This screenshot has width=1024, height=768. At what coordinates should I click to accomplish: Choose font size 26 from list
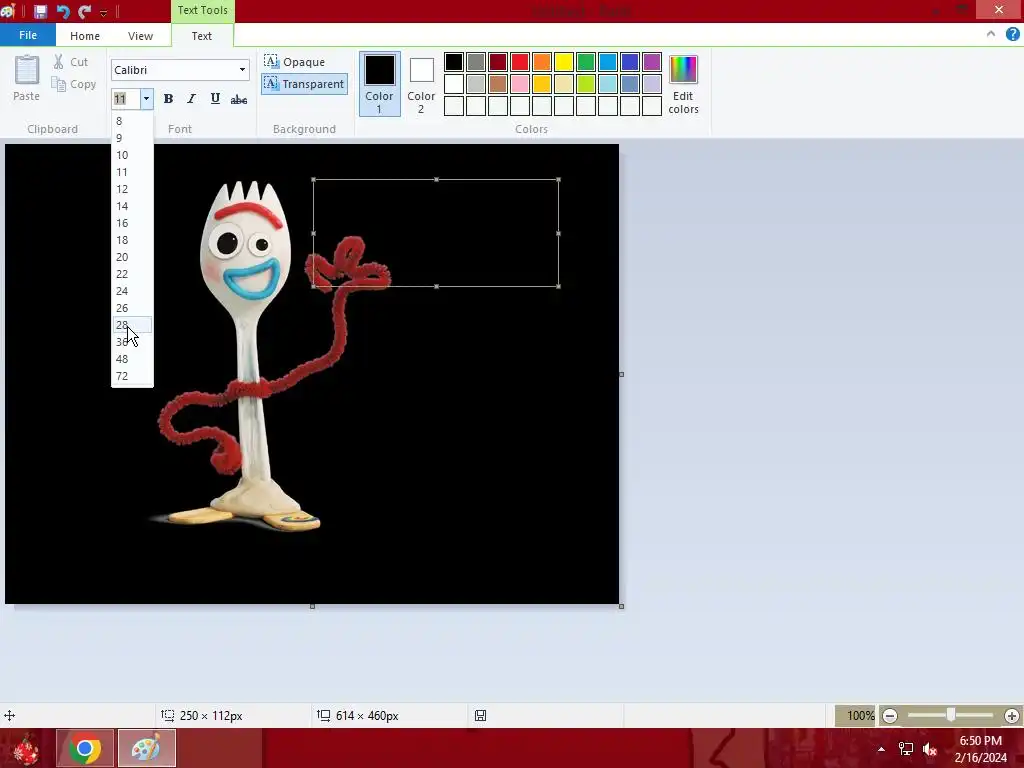click(133, 308)
